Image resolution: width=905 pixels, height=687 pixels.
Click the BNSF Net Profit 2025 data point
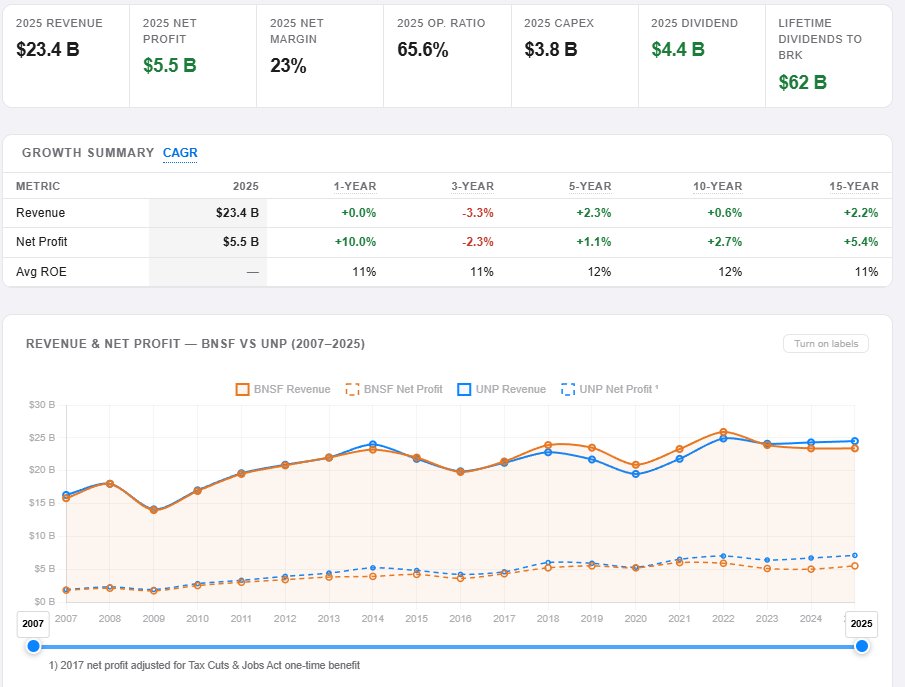[855, 566]
